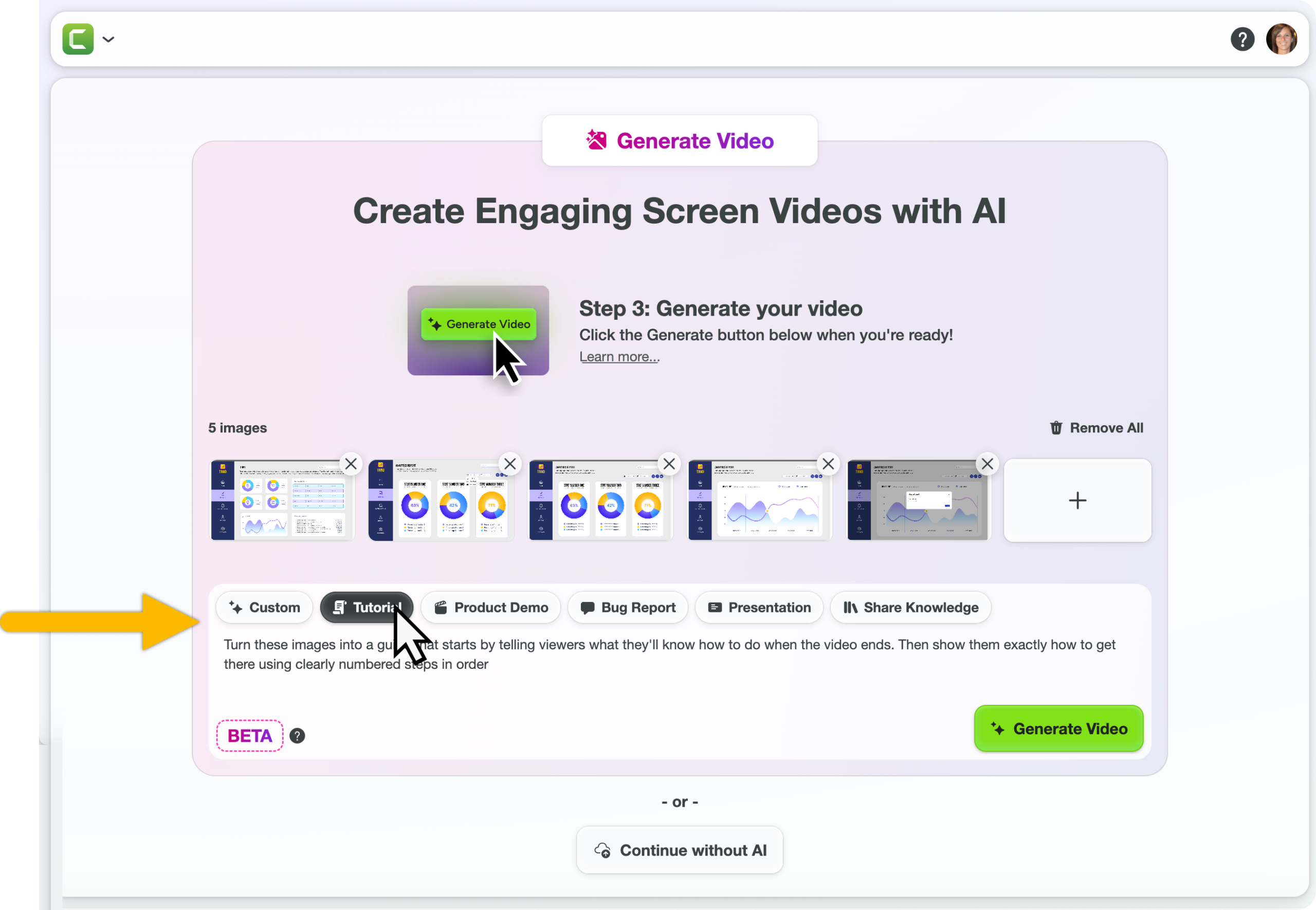Viewport: 1316px width, 910px height.
Task: Select the first dashboard overview thumbnail
Action: [x=282, y=500]
